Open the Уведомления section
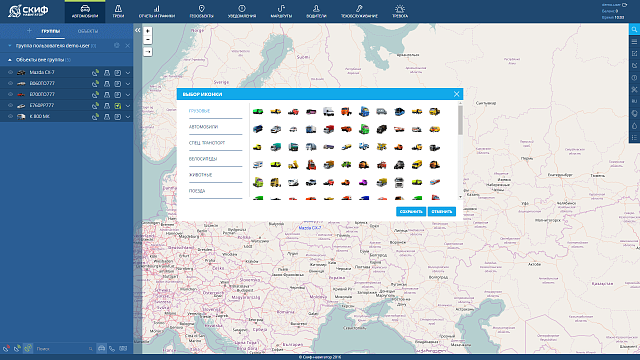Image resolution: width=640 pixels, height=360 pixels. (x=242, y=11)
